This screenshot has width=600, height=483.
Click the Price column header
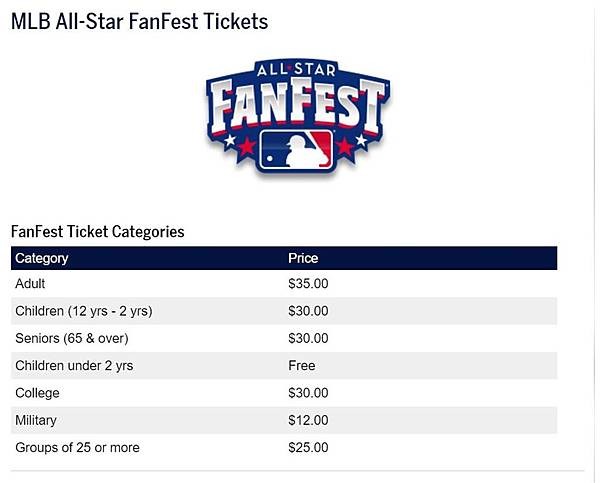point(303,258)
